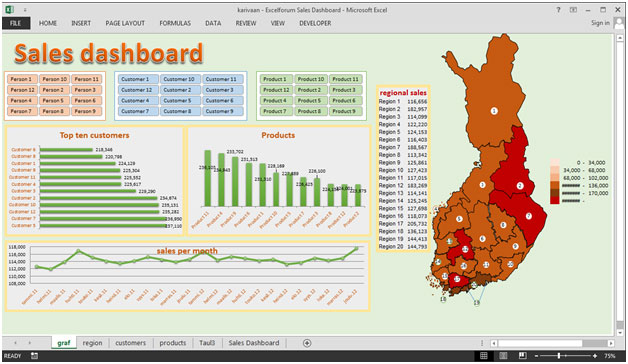
Task: Click the horizontal scrollbar thumb
Action: [540, 343]
